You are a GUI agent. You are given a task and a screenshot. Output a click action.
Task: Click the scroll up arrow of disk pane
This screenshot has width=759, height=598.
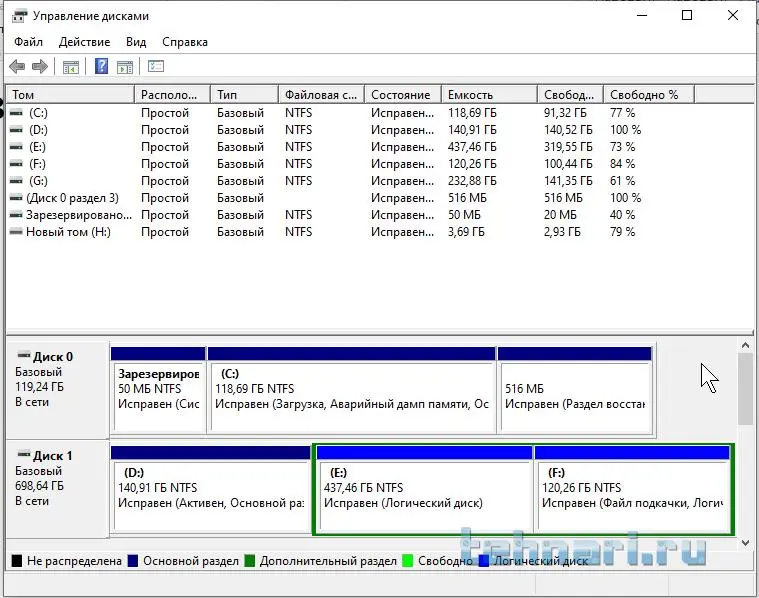pos(745,346)
